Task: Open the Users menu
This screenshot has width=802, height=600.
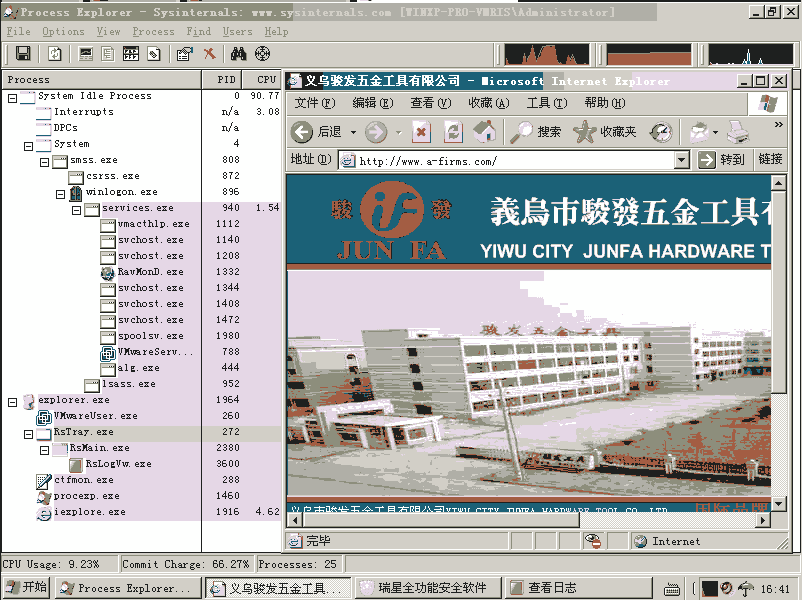Action: tap(237, 32)
